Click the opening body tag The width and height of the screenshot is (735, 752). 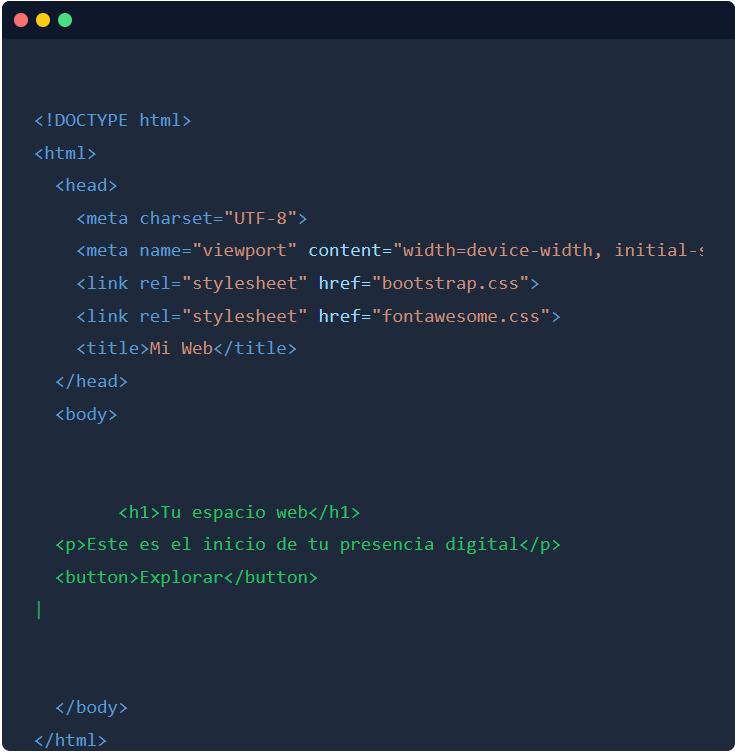point(86,414)
